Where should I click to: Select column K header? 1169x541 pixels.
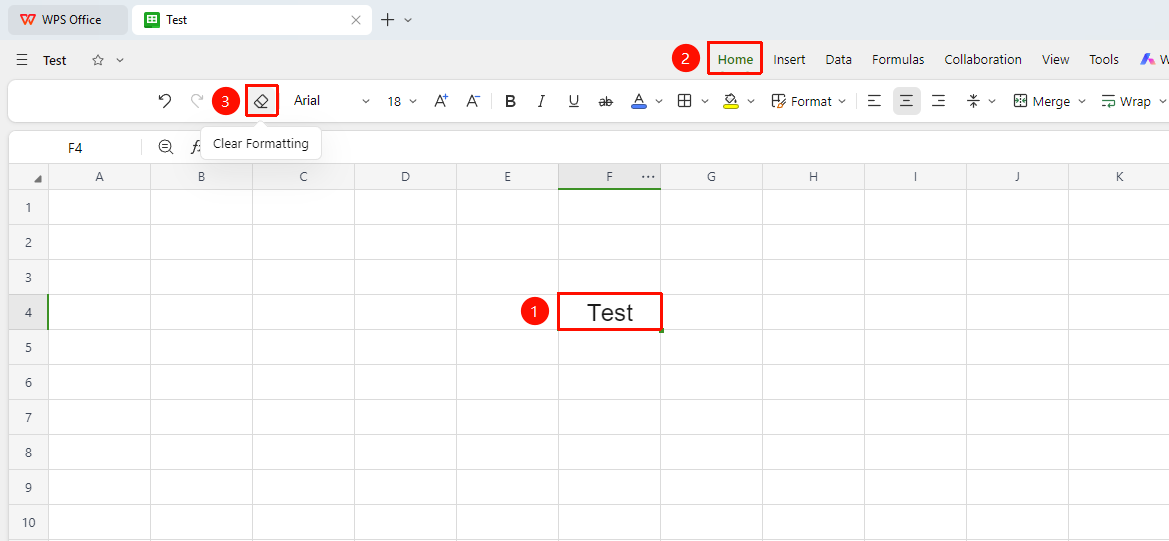[1119, 177]
